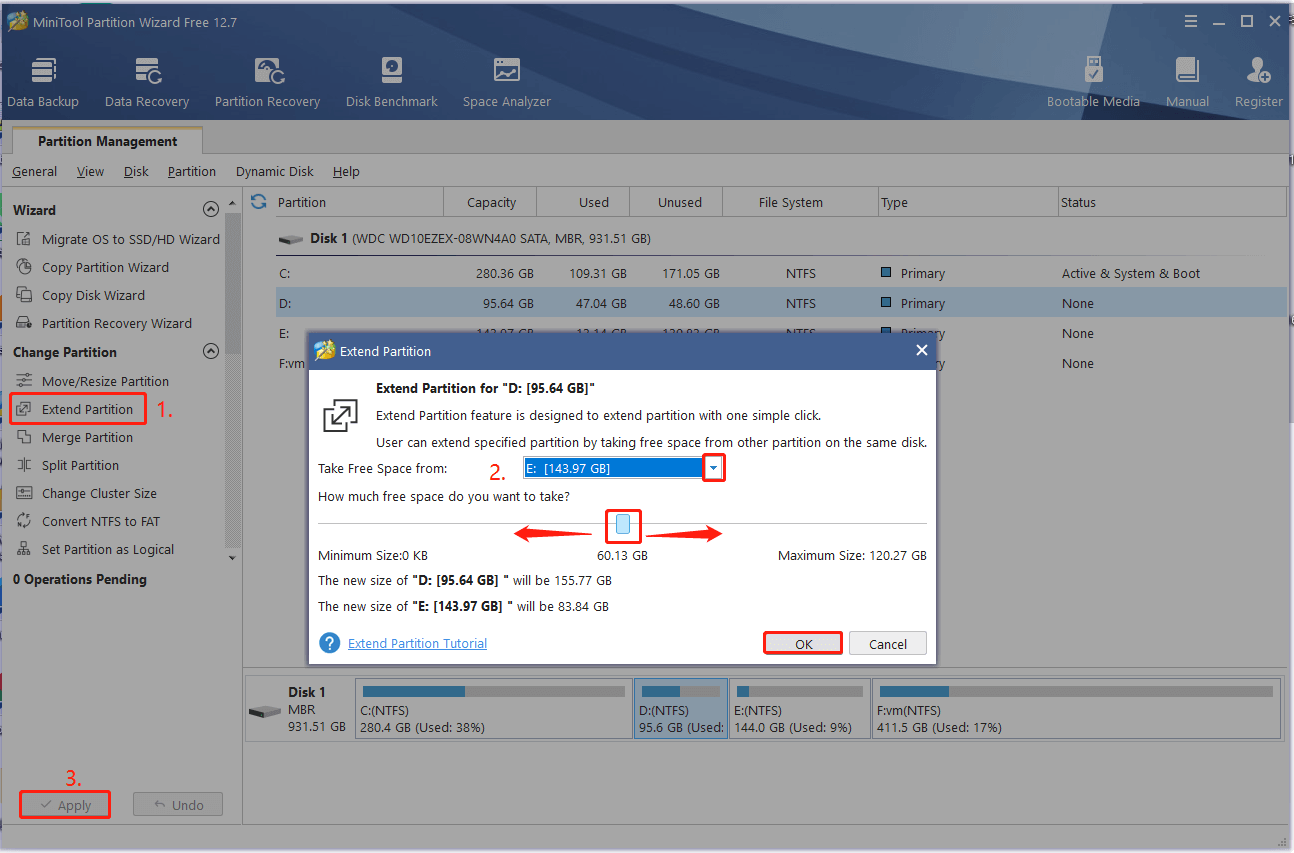Image resolution: width=1294 pixels, height=853 pixels.
Task: Click the Type column header
Action: point(968,202)
